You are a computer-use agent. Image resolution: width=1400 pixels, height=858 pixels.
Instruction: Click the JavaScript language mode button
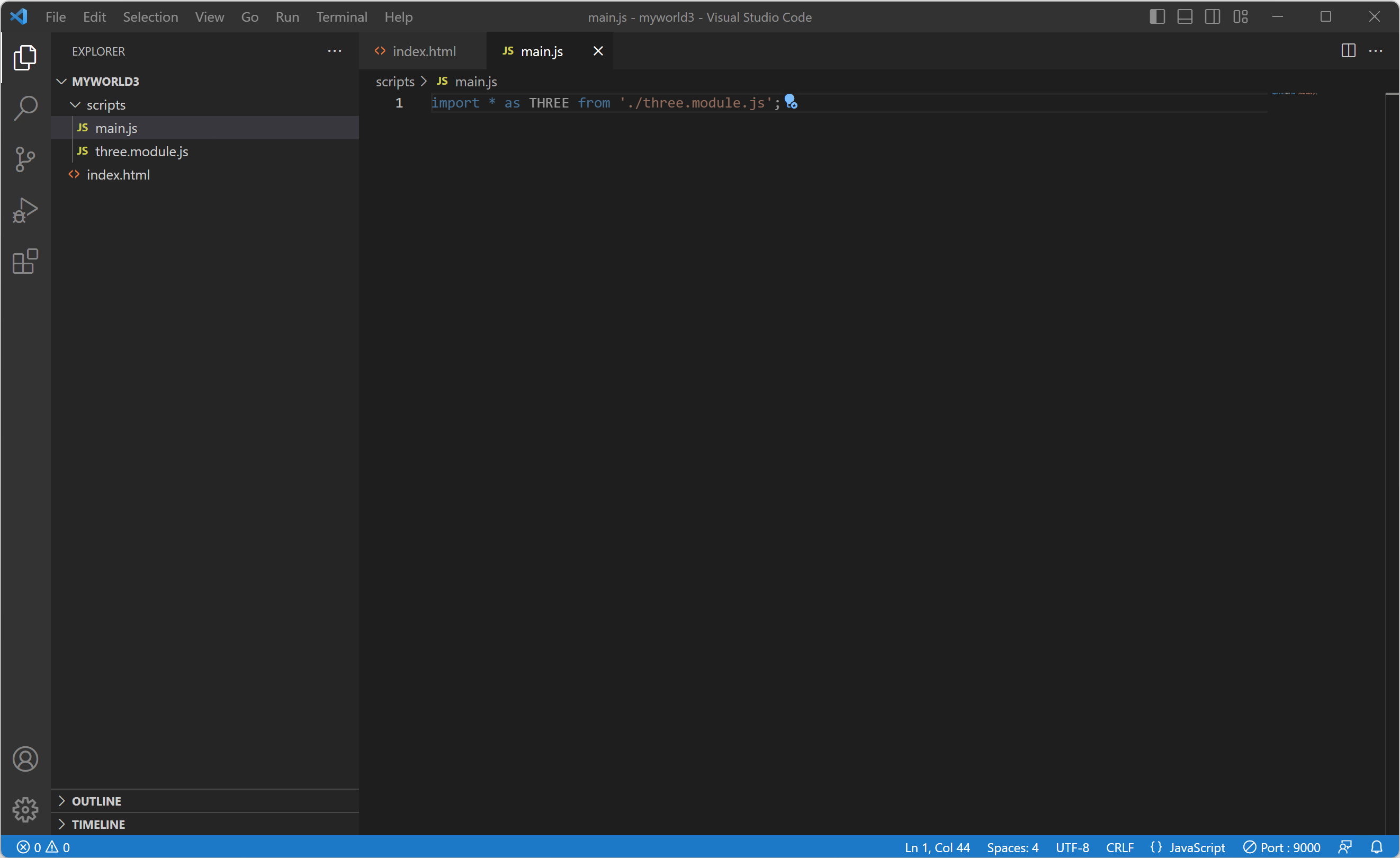pos(1197,847)
